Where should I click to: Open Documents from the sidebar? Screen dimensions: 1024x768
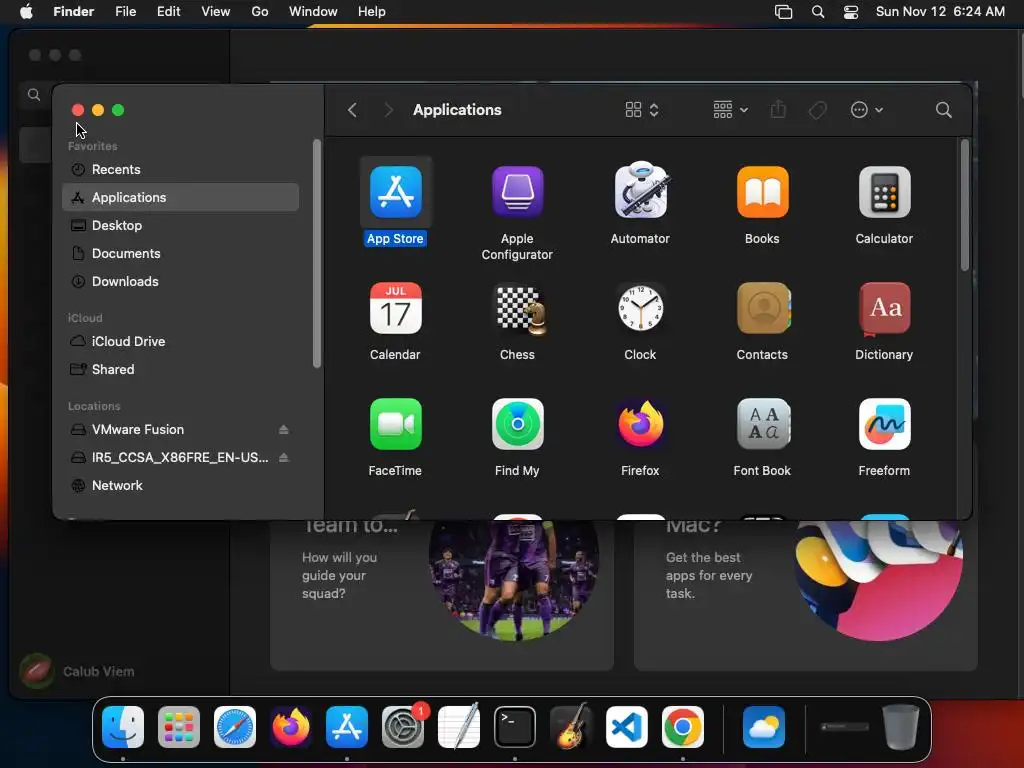coord(180,253)
